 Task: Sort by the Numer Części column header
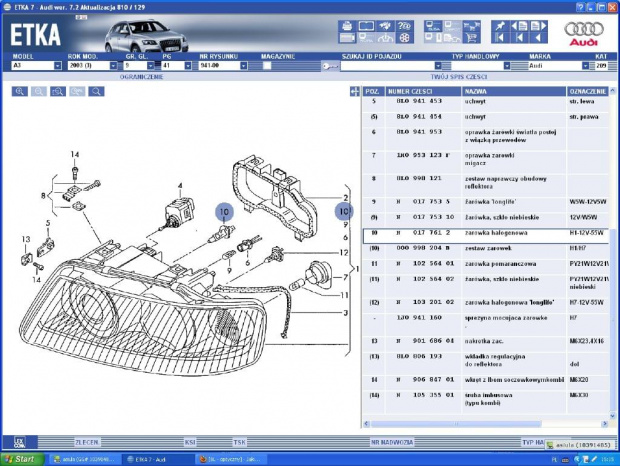tap(423, 91)
